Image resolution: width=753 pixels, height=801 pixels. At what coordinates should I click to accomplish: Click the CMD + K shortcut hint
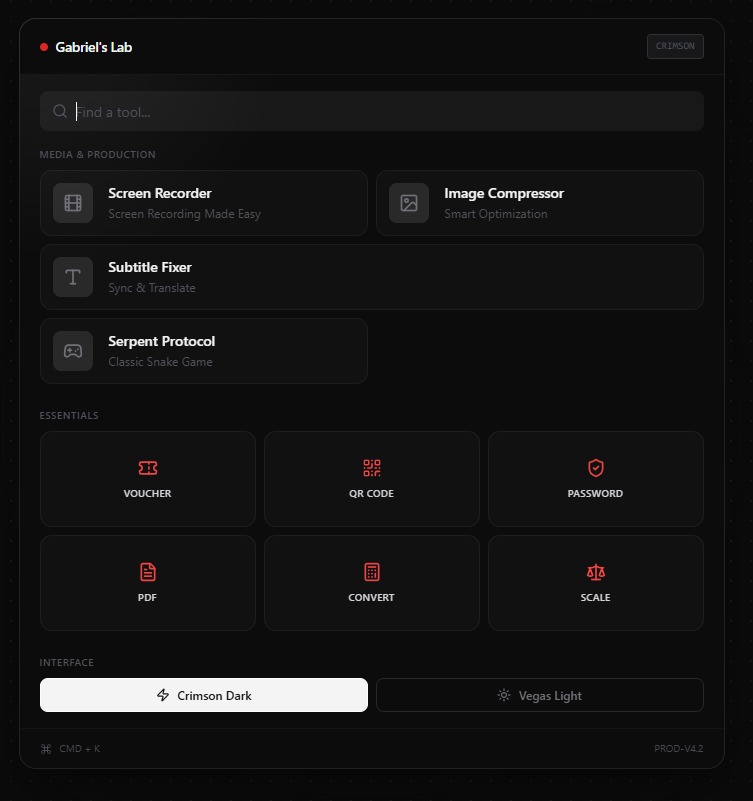(x=70, y=749)
